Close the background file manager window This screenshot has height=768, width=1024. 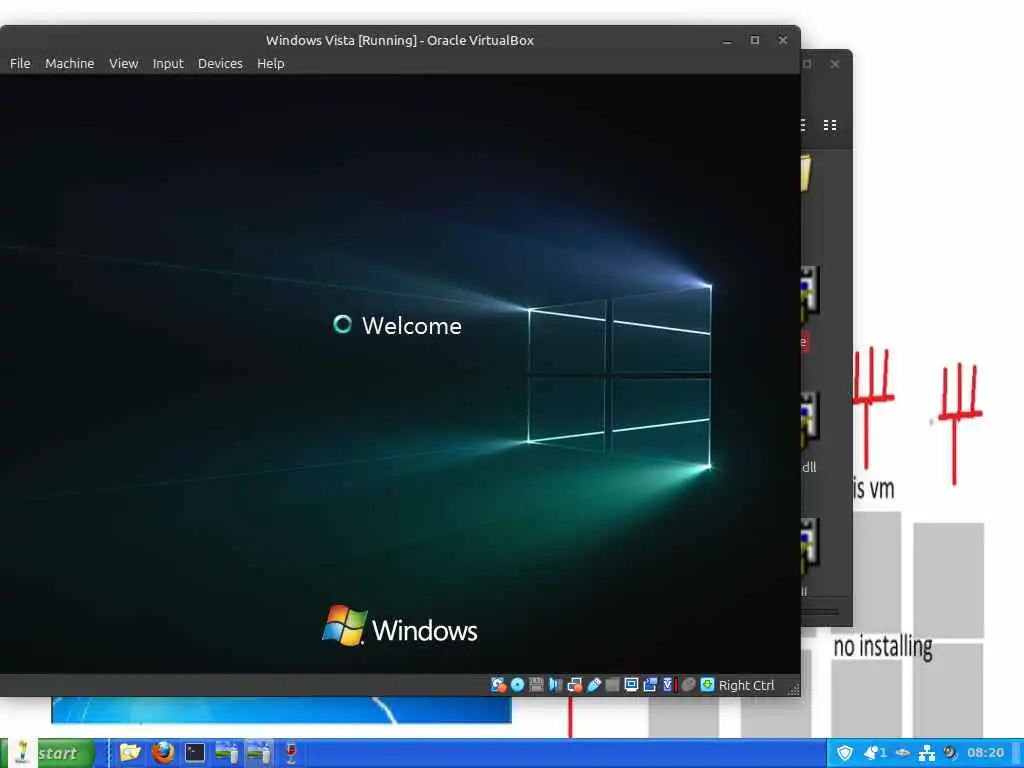point(835,64)
